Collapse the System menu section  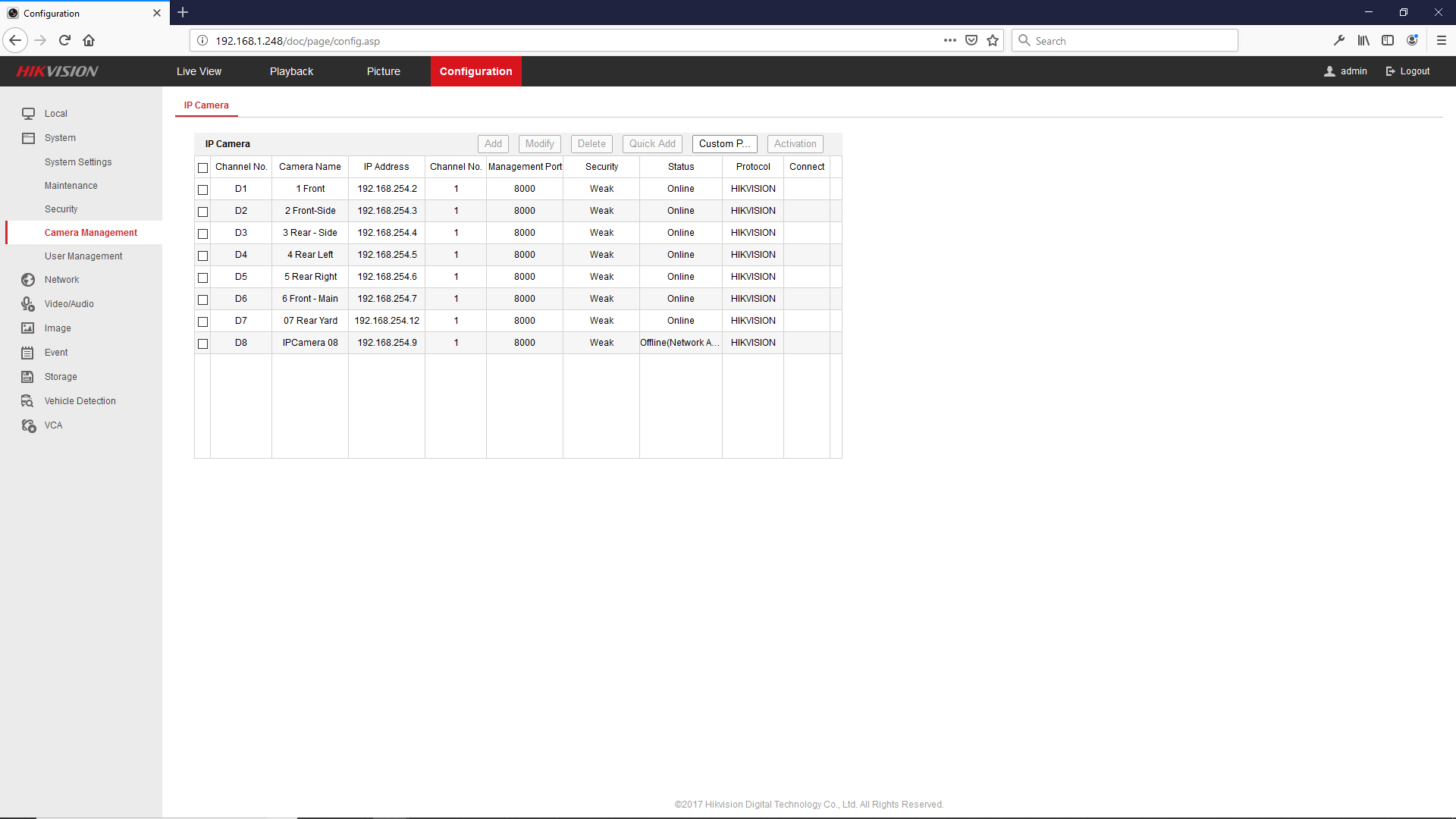pyautogui.click(x=60, y=138)
